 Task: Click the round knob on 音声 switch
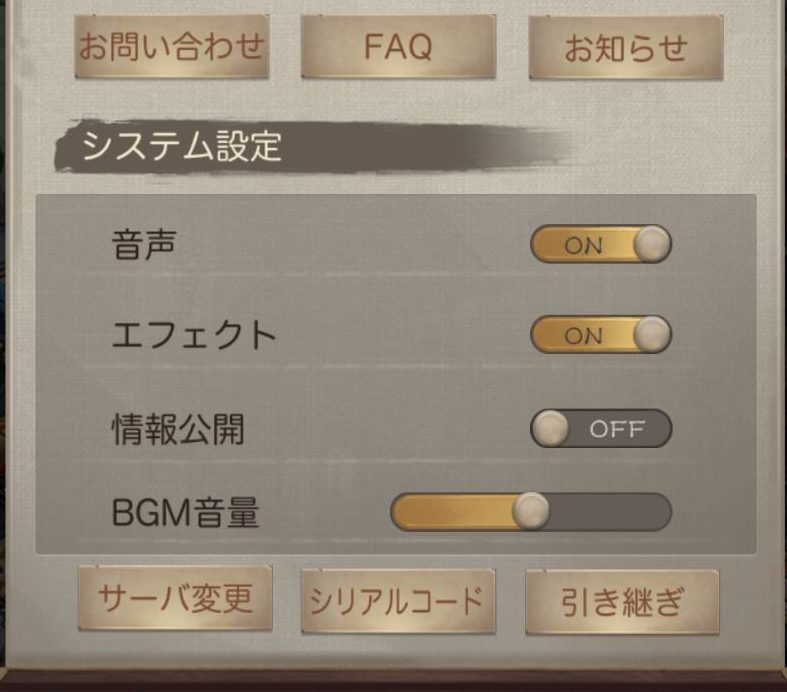pyautogui.click(x=652, y=244)
